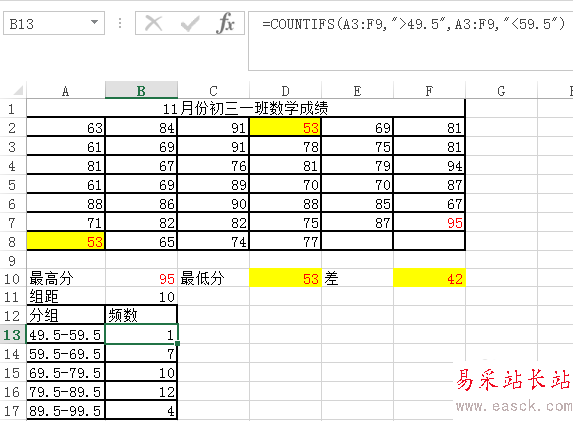Screen dimensions: 573x421
Task: Click the Select All corner triangle
Action: [18, 90]
